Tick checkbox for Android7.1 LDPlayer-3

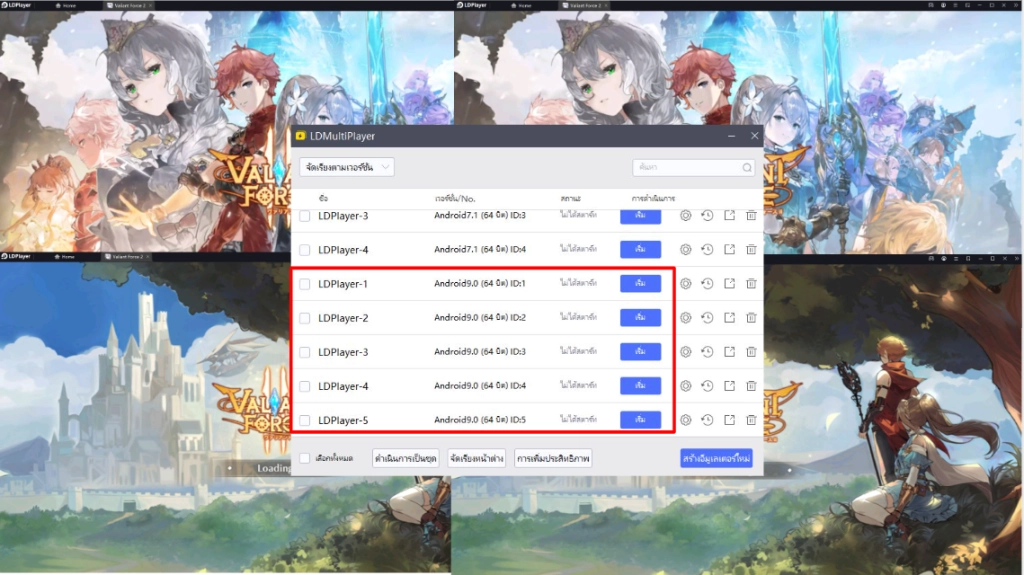click(x=304, y=216)
